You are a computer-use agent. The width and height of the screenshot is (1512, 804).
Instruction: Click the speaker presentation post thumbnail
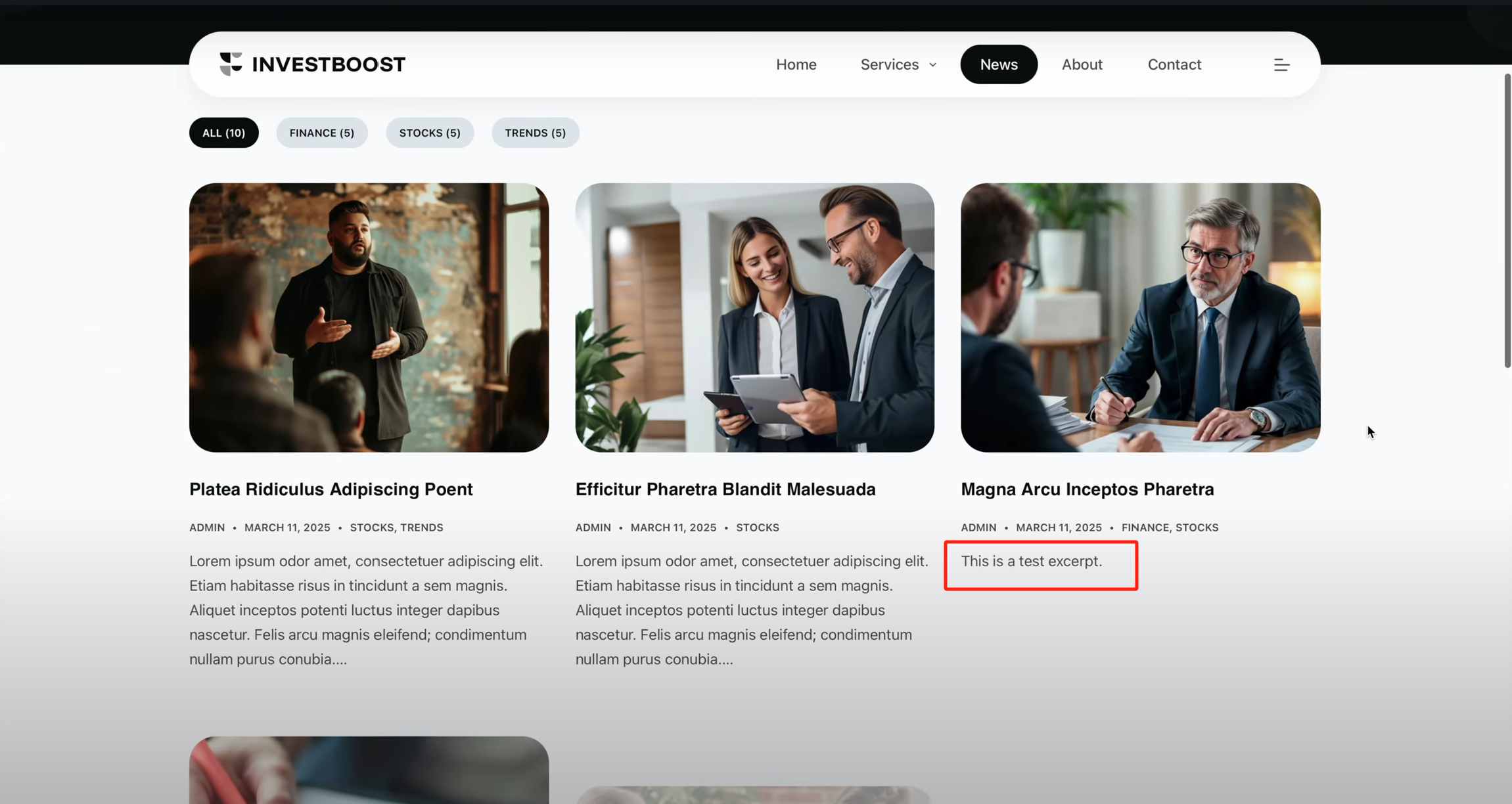click(x=369, y=317)
